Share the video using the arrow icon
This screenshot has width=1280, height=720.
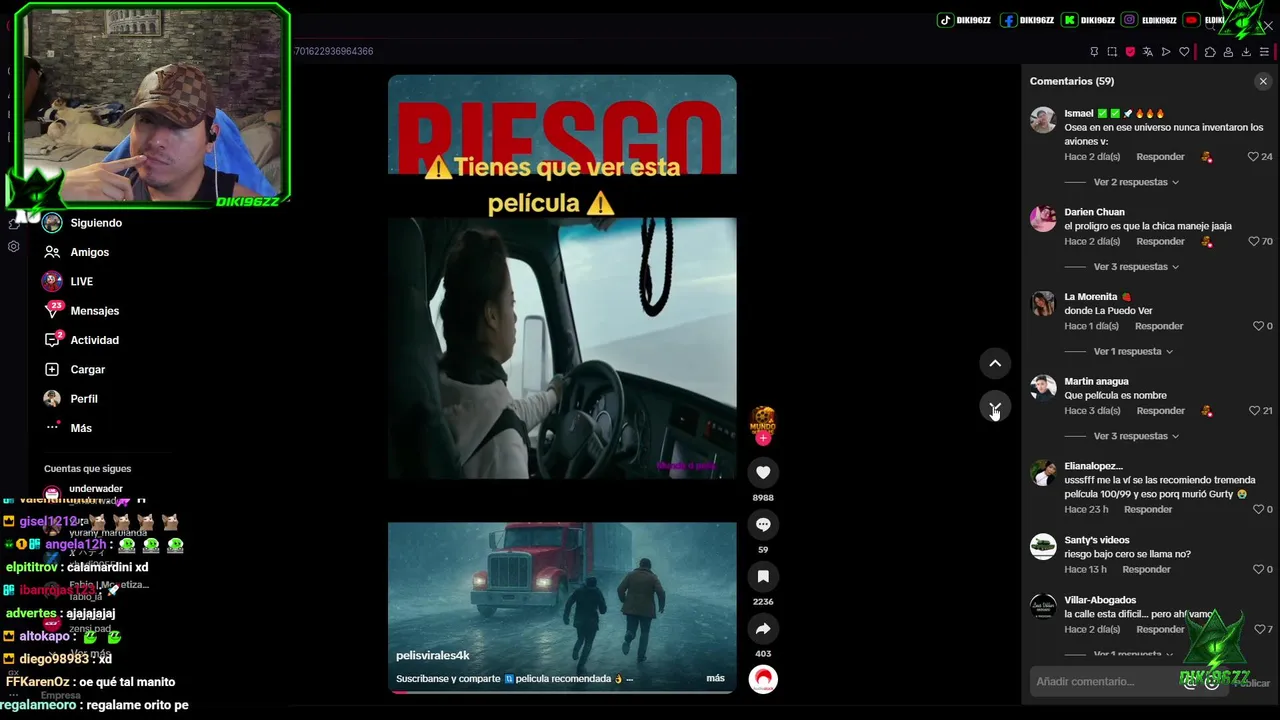pos(763,629)
